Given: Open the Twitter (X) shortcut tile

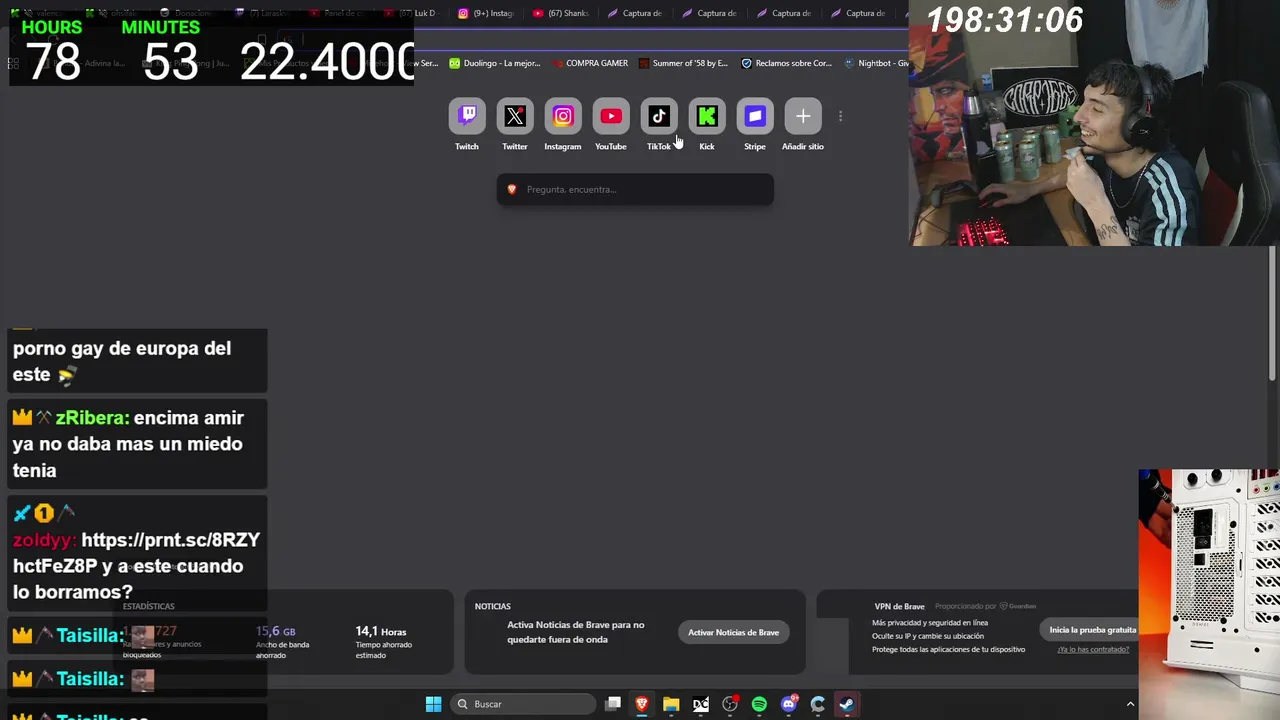Looking at the screenshot, I should click(515, 116).
